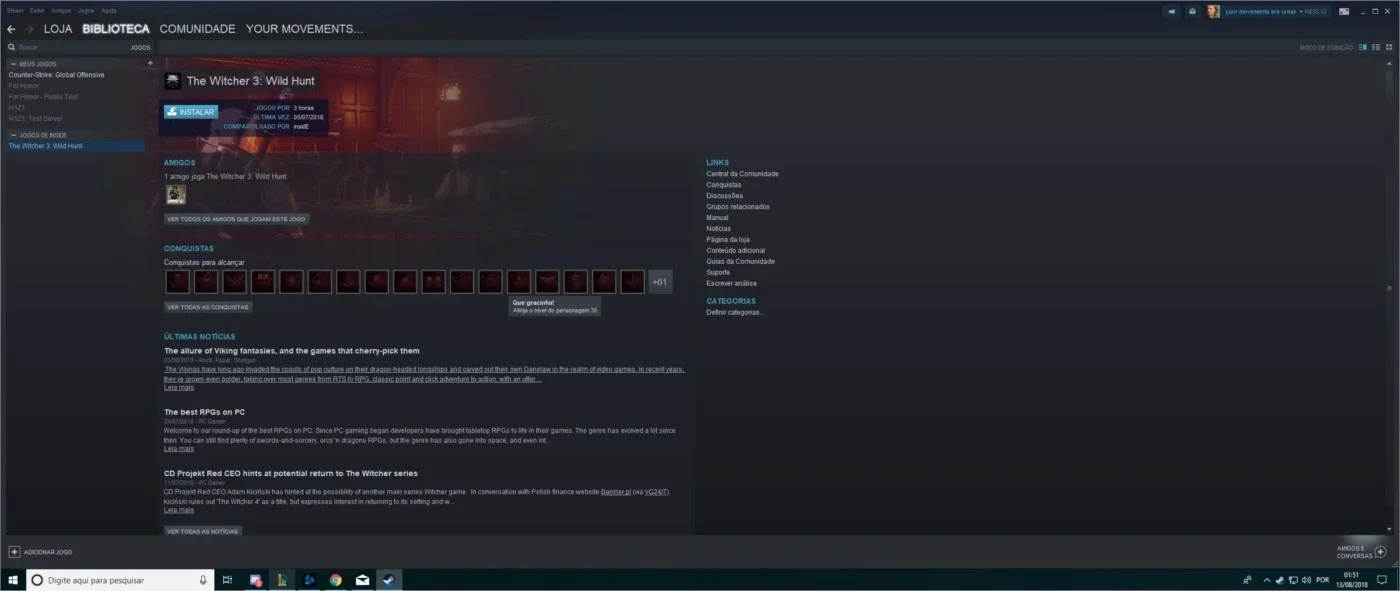Screen dimensions: 1400x591
Task: Click the Amigos e Conversas plus icon
Action: point(1380,552)
